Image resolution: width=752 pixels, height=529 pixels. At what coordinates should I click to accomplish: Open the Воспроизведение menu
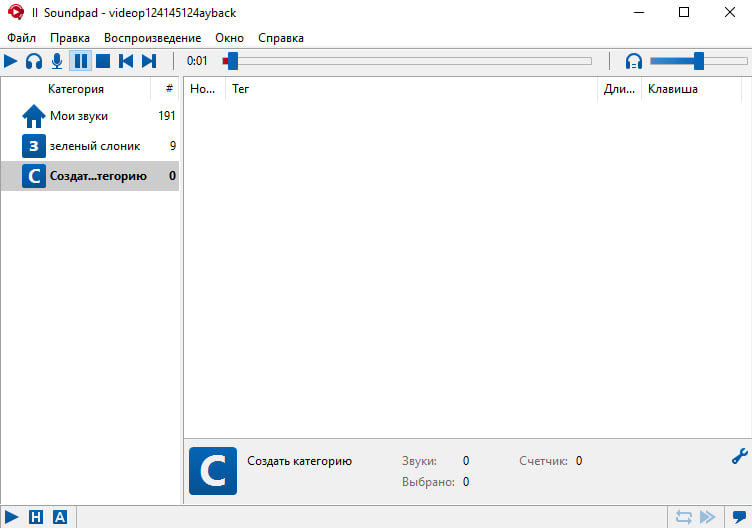tap(153, 38)
